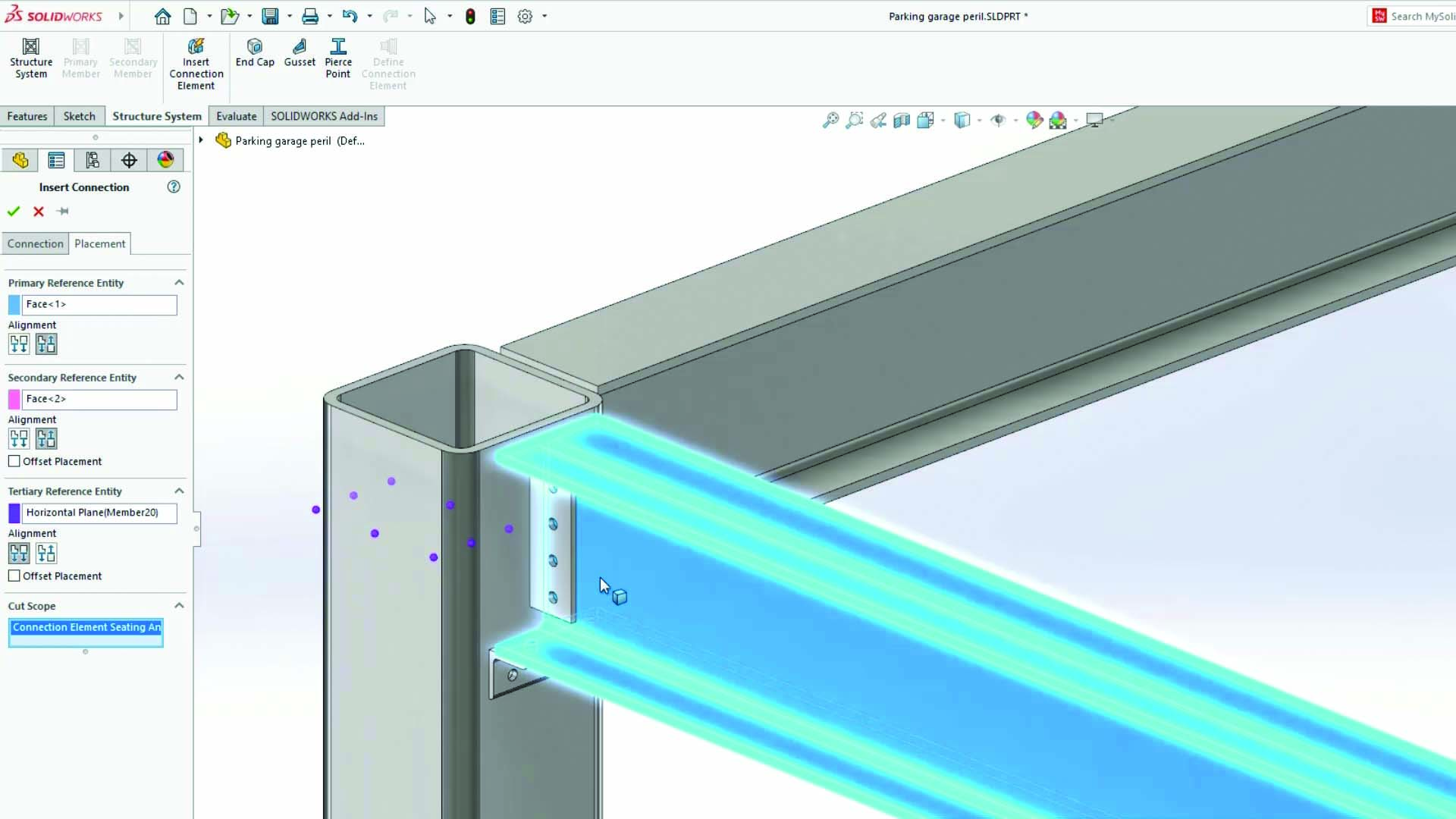Toggle the pushpin to keep panel visible
1456x819 pixels.
coord(63,212)
